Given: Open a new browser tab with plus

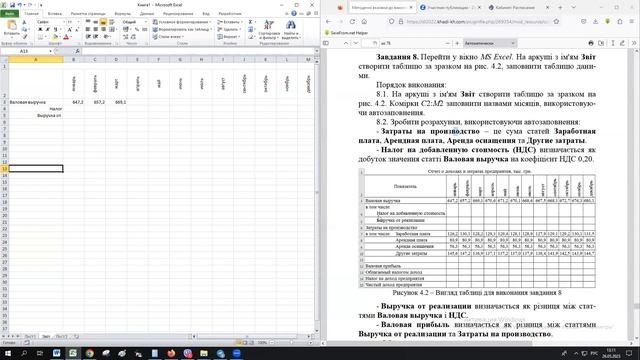Looking at the screenshot, I should tap(560, 7).
